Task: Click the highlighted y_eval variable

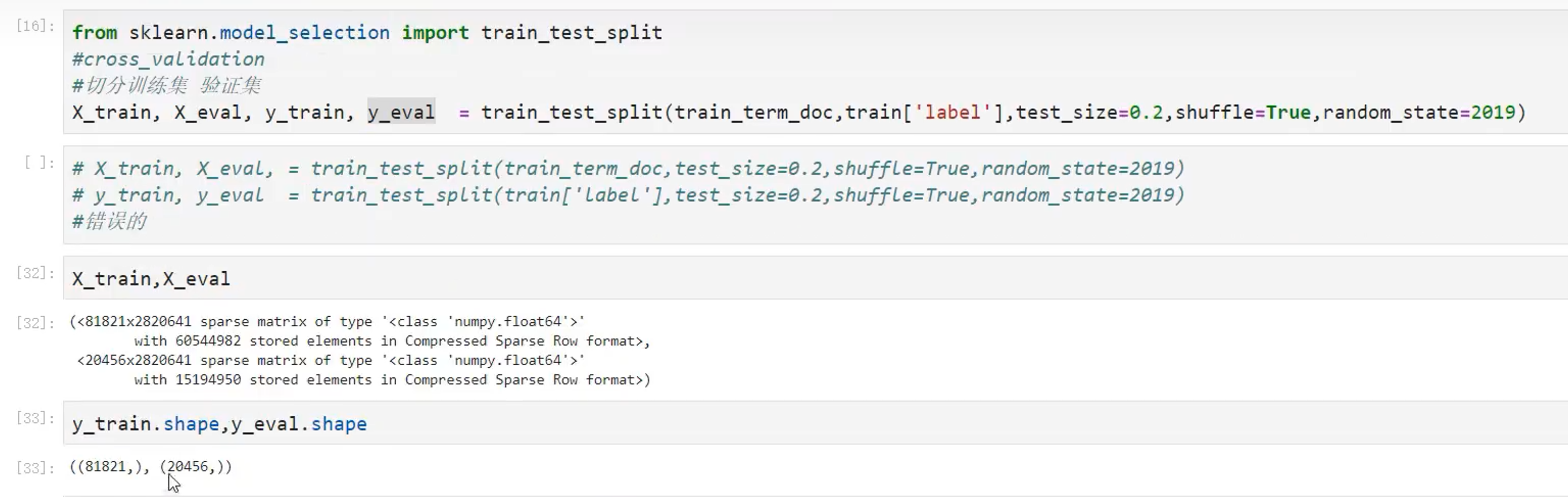Action: [x=400, y=112]
